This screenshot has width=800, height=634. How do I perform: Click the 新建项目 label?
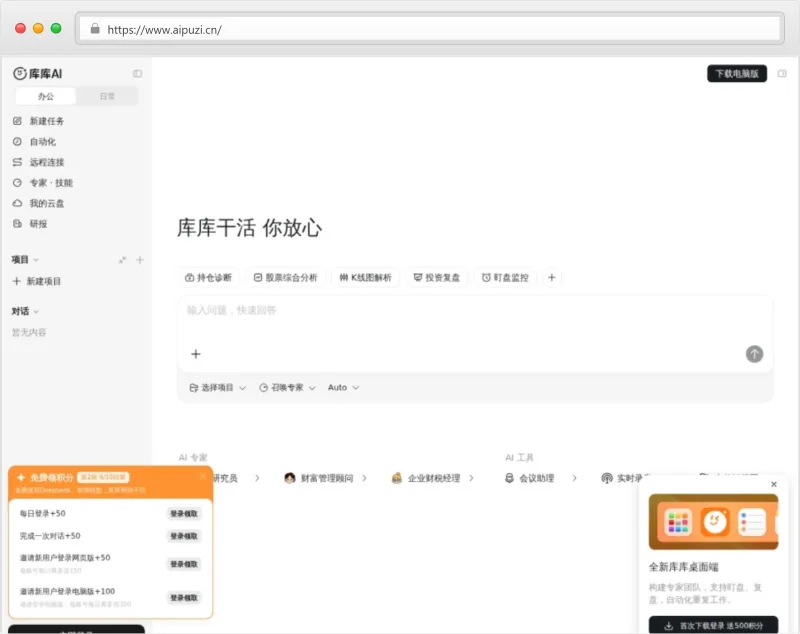pyautogui.click(x=44, y=281)
